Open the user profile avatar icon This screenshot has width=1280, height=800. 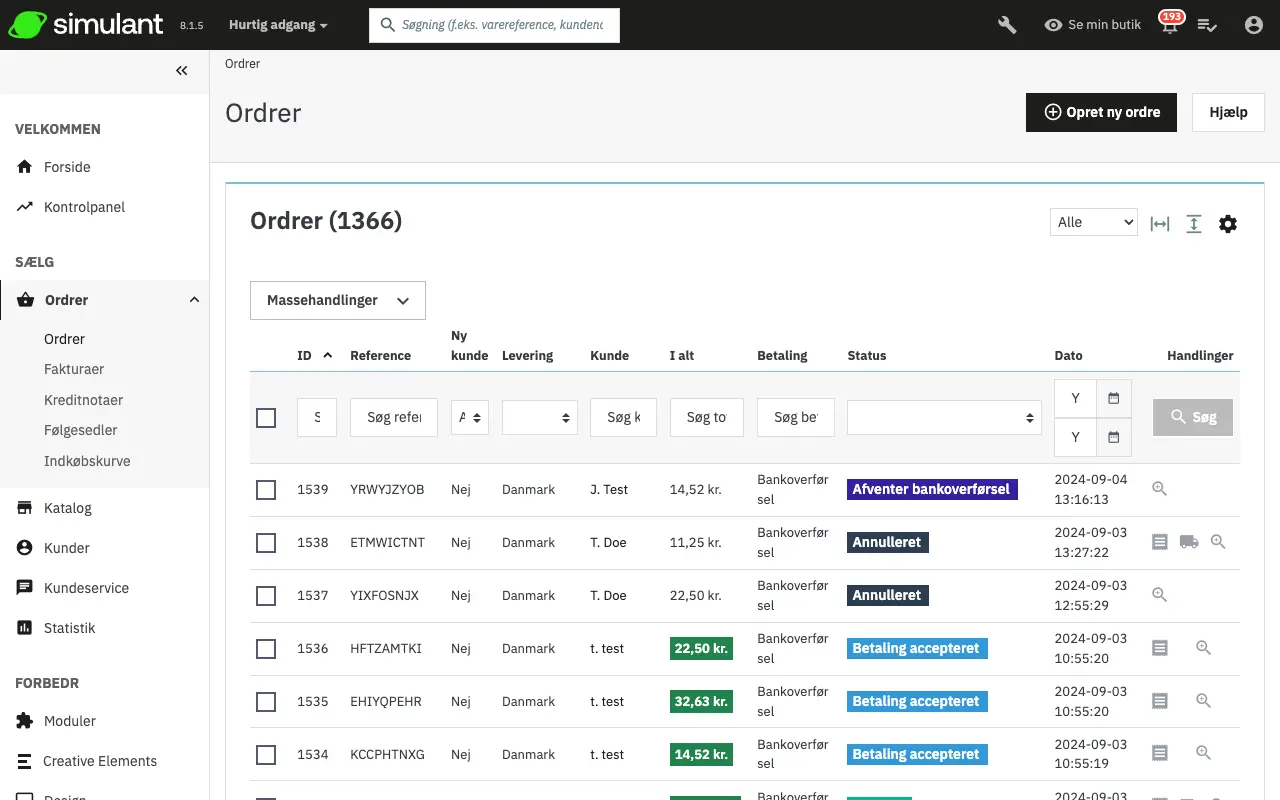click(x=1254, y=25)
